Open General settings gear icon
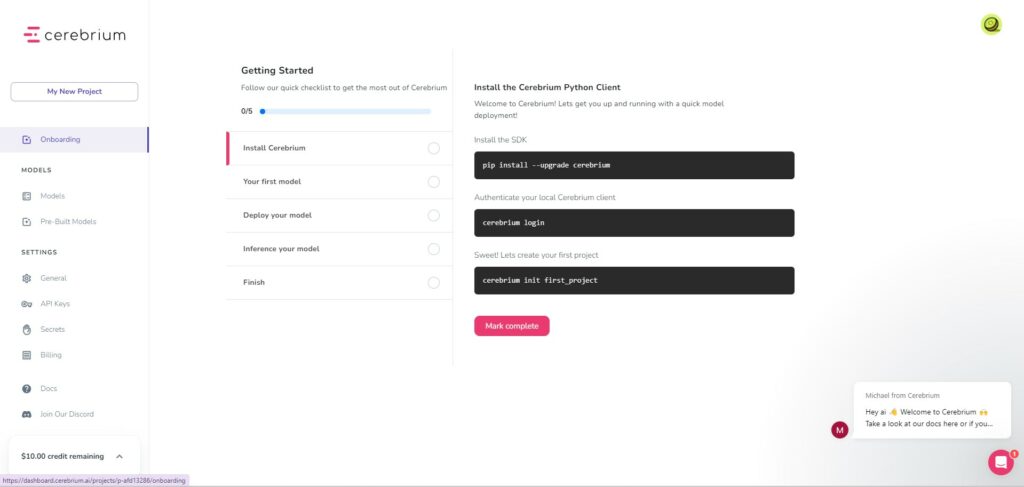This screenshot has width=1024, height=487. pyautogui.click(x=27, y=278)
